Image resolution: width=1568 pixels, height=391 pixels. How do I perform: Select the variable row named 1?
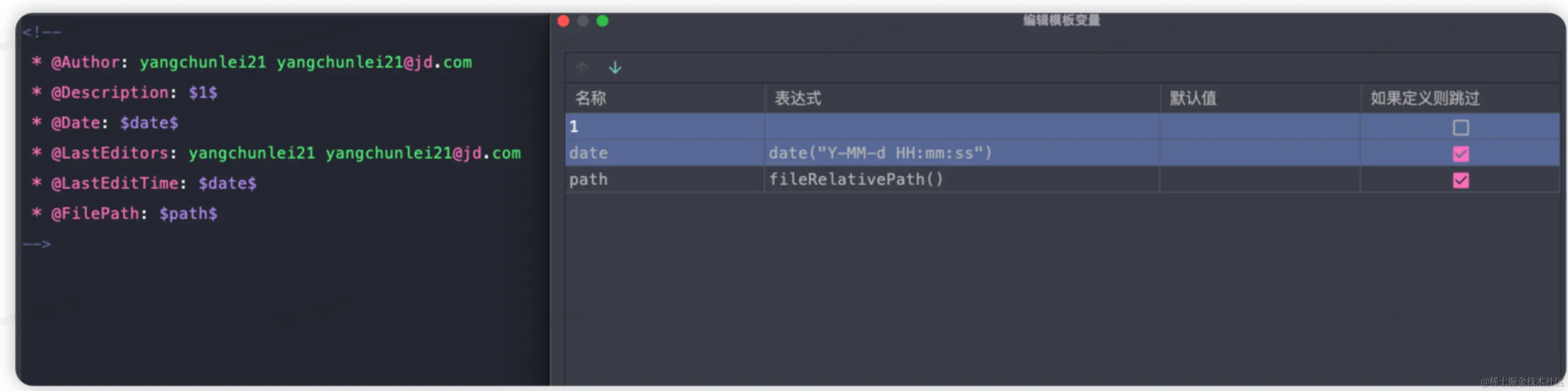pyautogui.click(x=664, y=127)
